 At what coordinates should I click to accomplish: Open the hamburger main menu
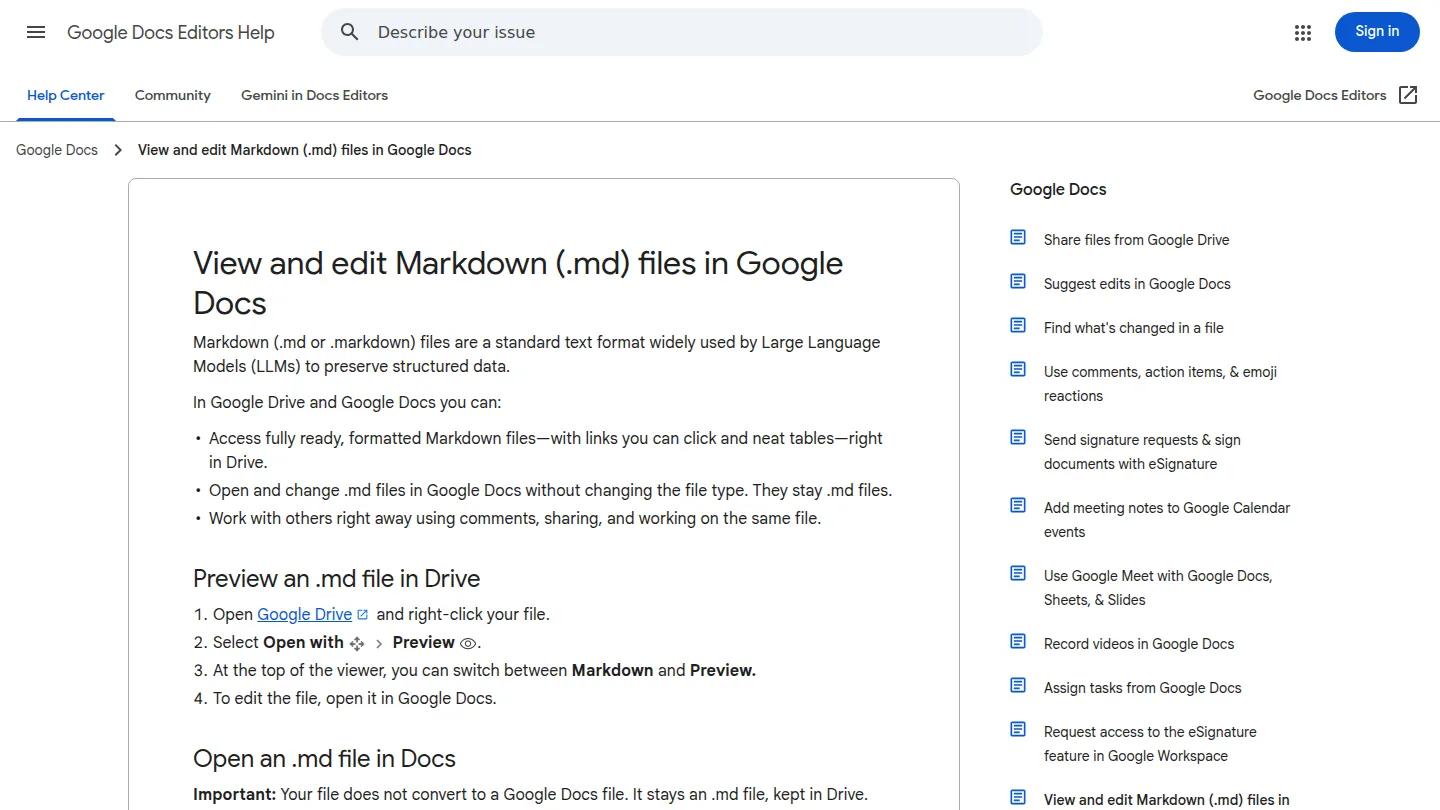coord(36,32)
